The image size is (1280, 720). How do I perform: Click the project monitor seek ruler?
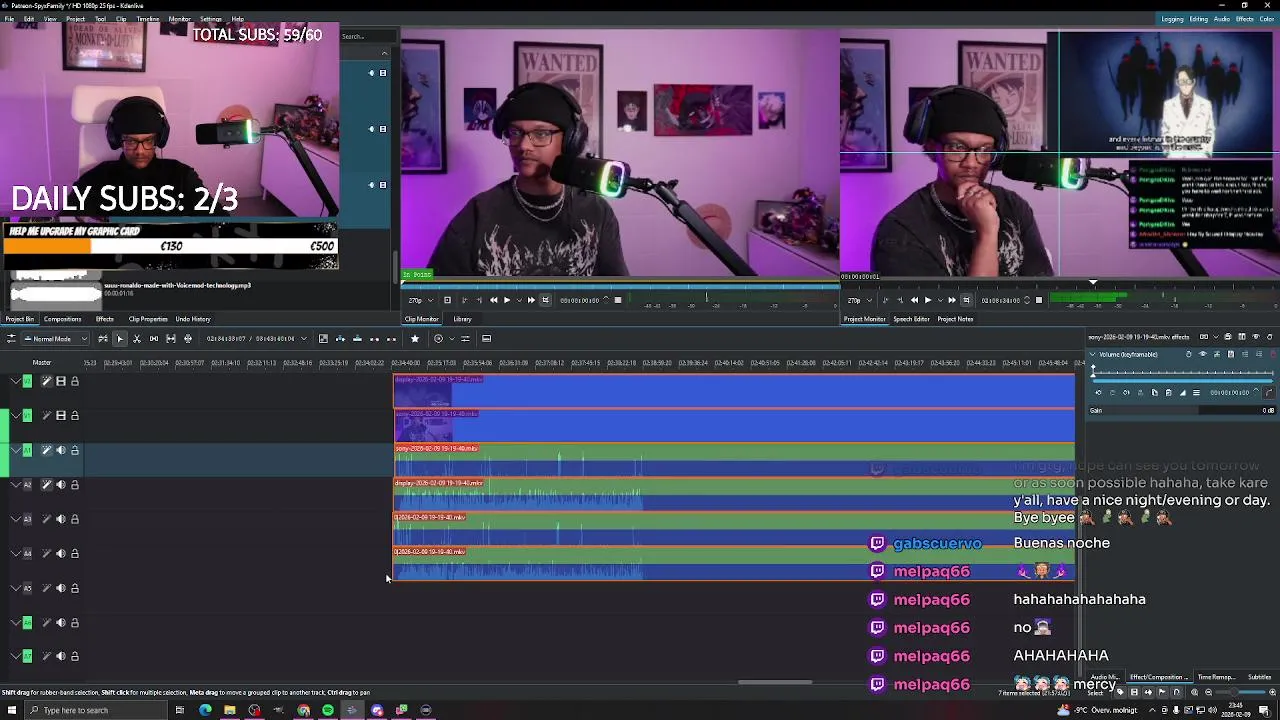(1059, 286)
